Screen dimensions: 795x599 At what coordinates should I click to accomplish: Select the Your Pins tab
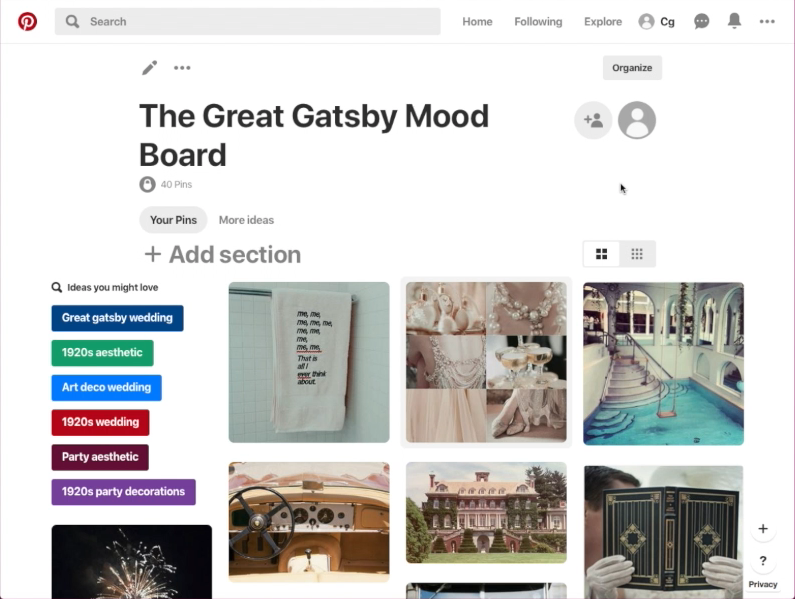pyautogui.click(x=173, y=220)
